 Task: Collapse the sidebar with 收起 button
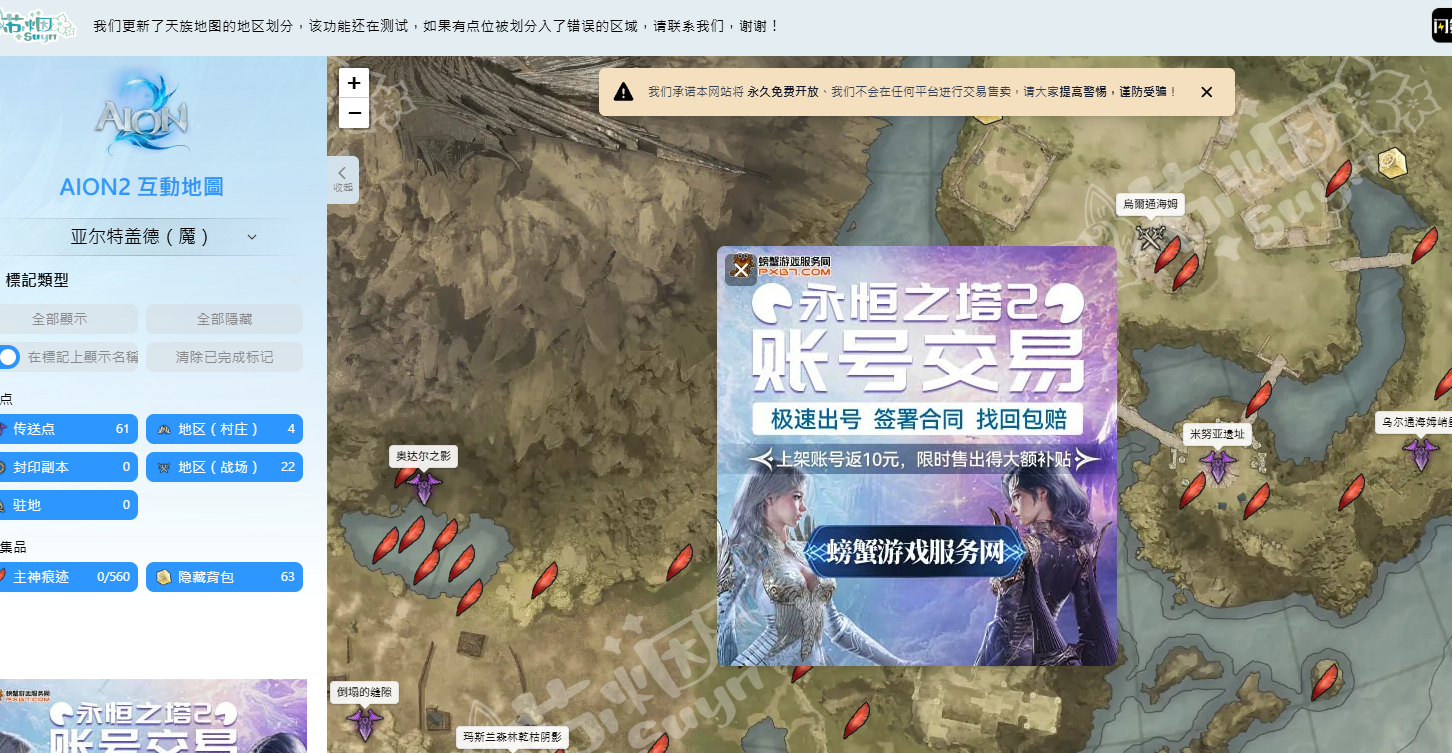point(343,180)
